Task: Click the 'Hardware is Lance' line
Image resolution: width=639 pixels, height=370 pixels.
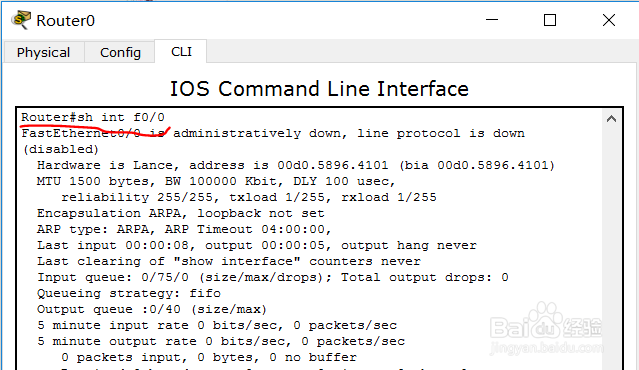Action: 296,165
